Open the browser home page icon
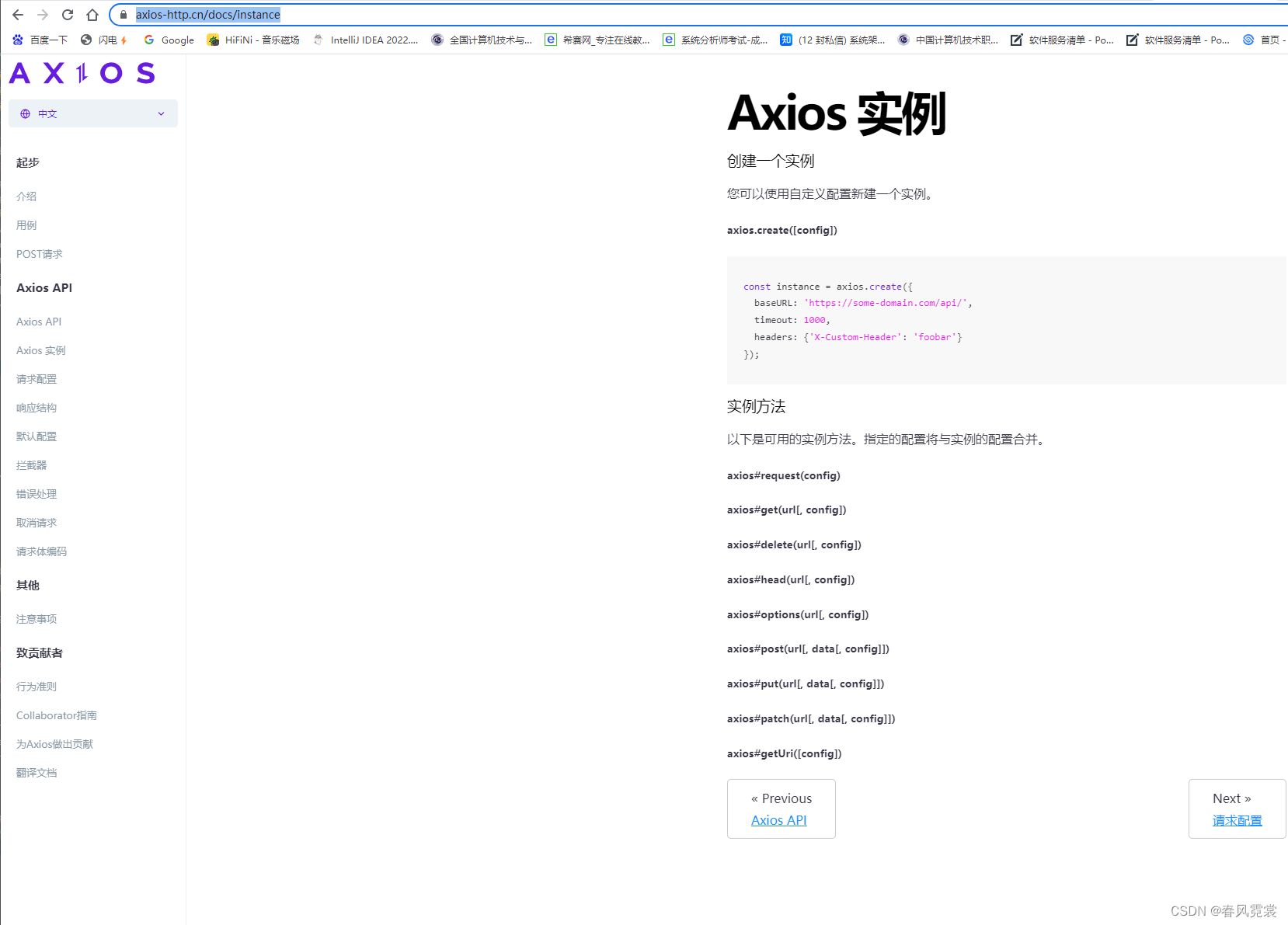1288x925 pixels. tap(92, 15)
